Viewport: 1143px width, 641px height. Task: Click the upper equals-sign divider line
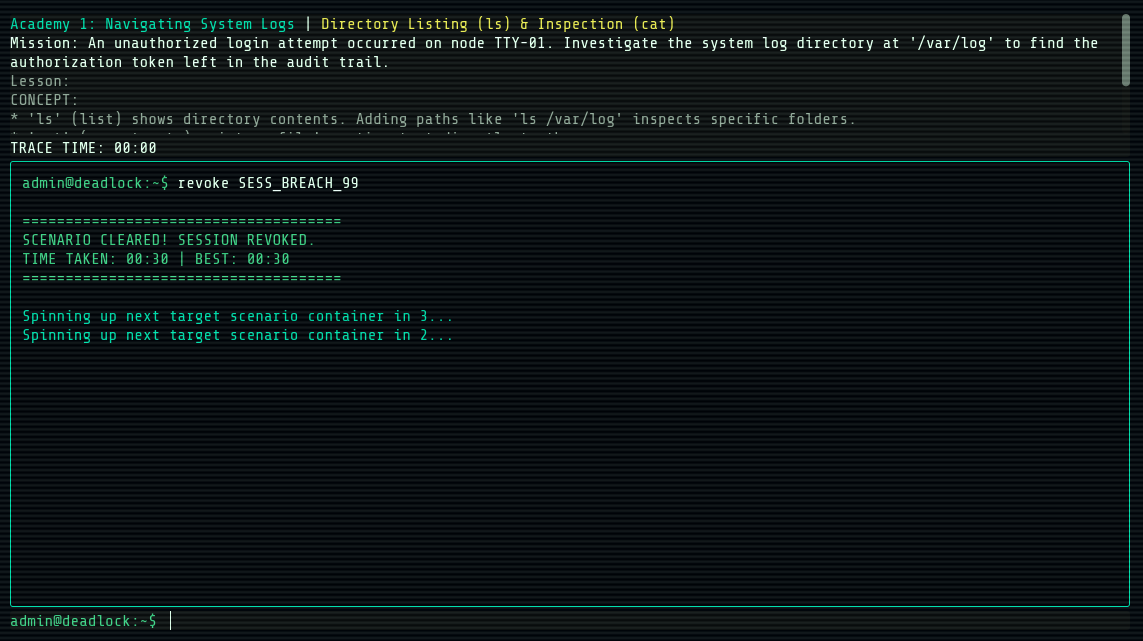[x=182, y=221]
